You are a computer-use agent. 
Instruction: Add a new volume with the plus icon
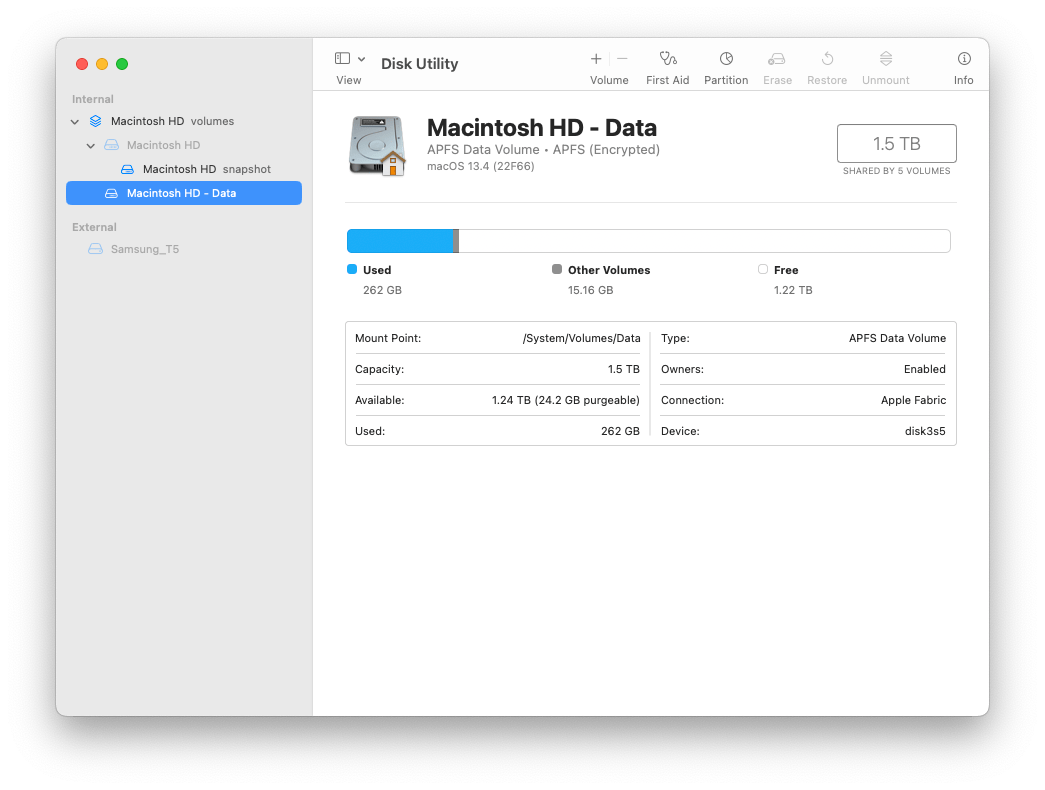596,59
